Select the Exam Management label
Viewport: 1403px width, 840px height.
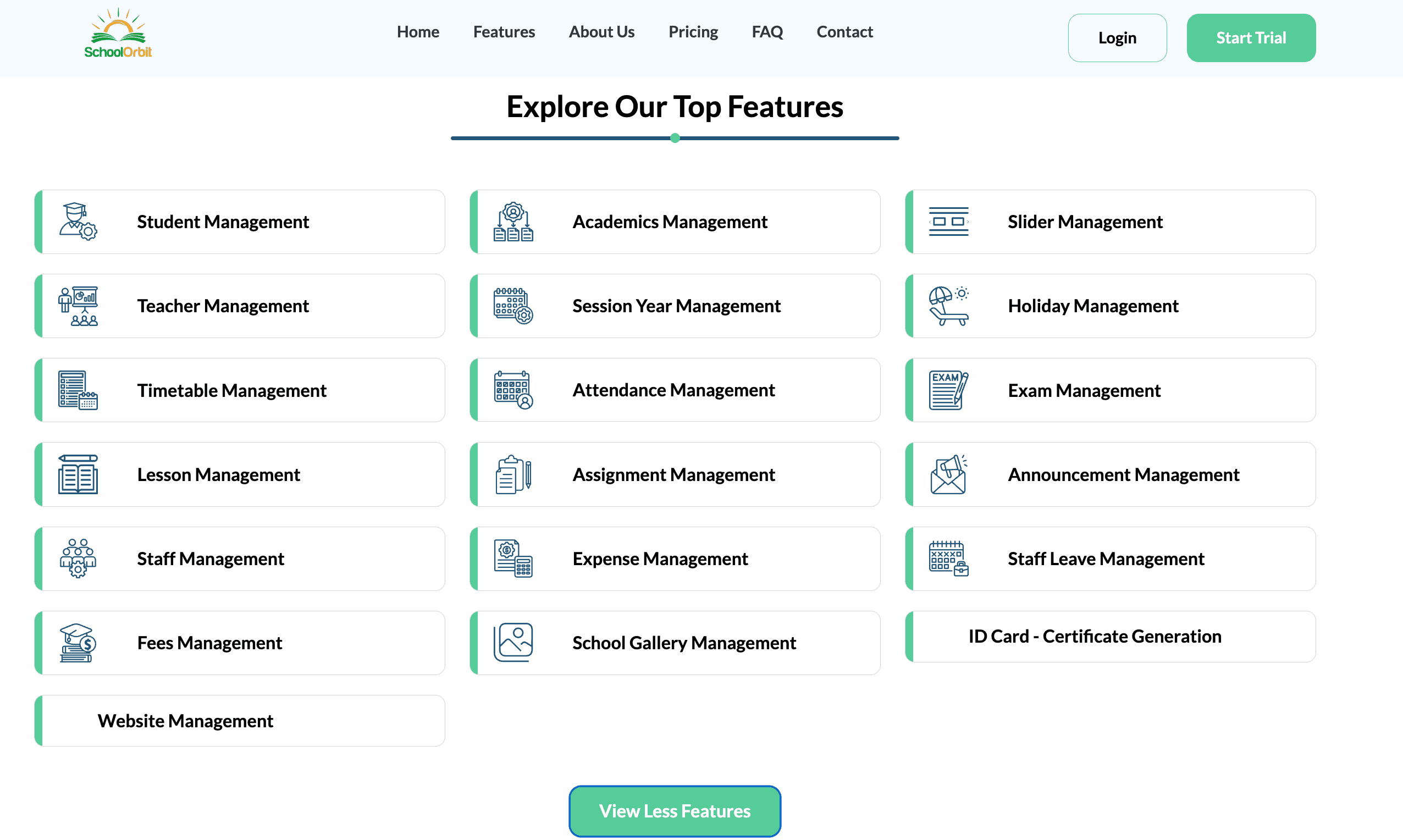click(x=1084, y=390)
